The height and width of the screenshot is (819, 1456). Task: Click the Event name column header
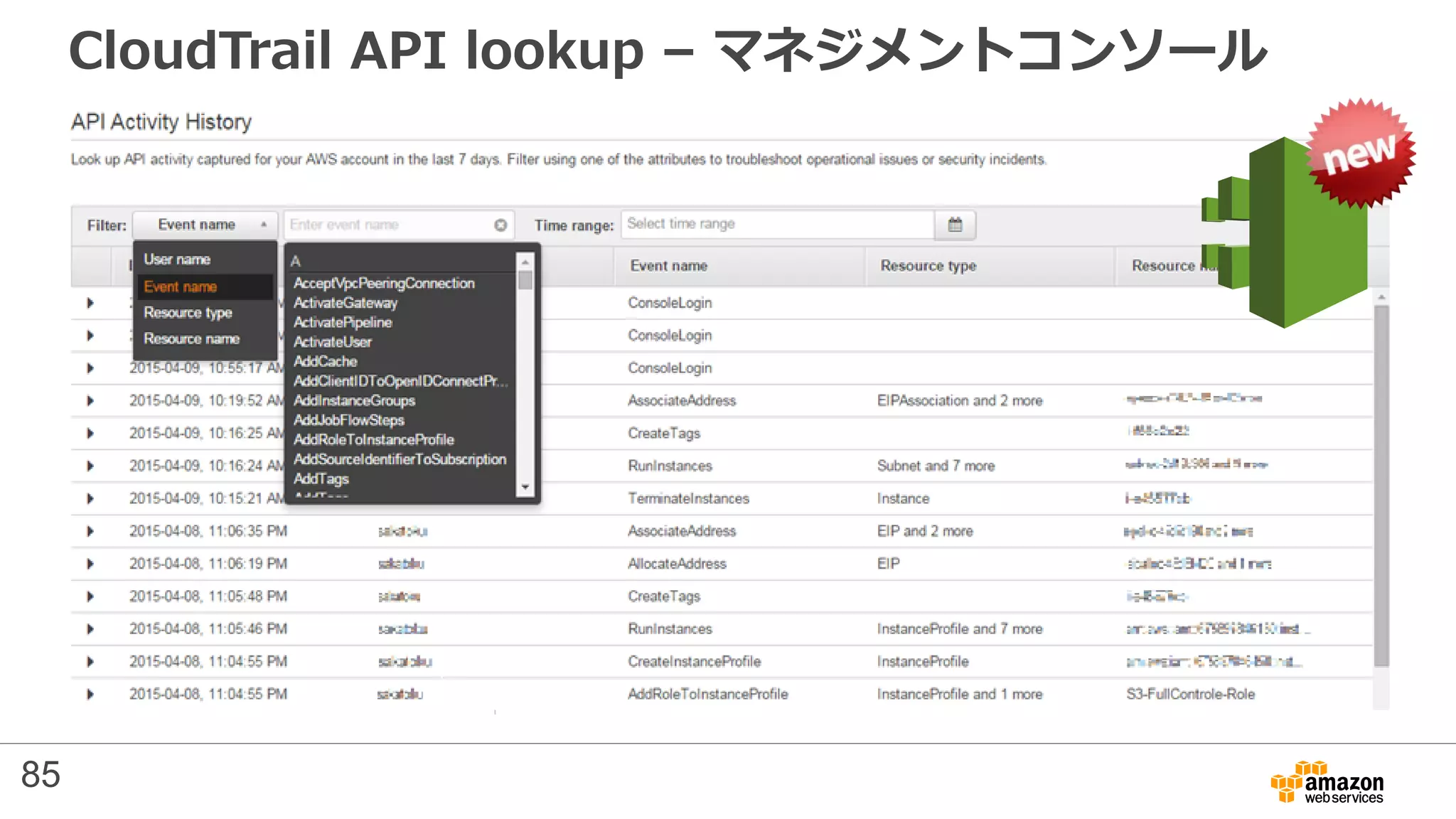(668, 266)
